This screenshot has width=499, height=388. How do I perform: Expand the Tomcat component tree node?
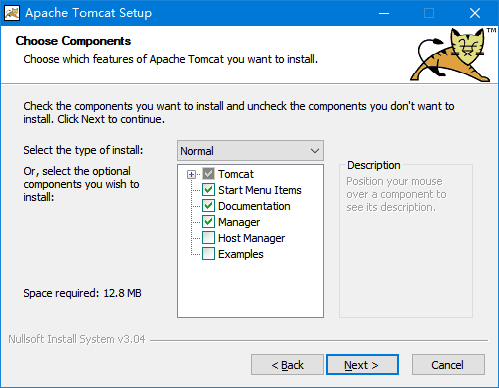(191, 174)
